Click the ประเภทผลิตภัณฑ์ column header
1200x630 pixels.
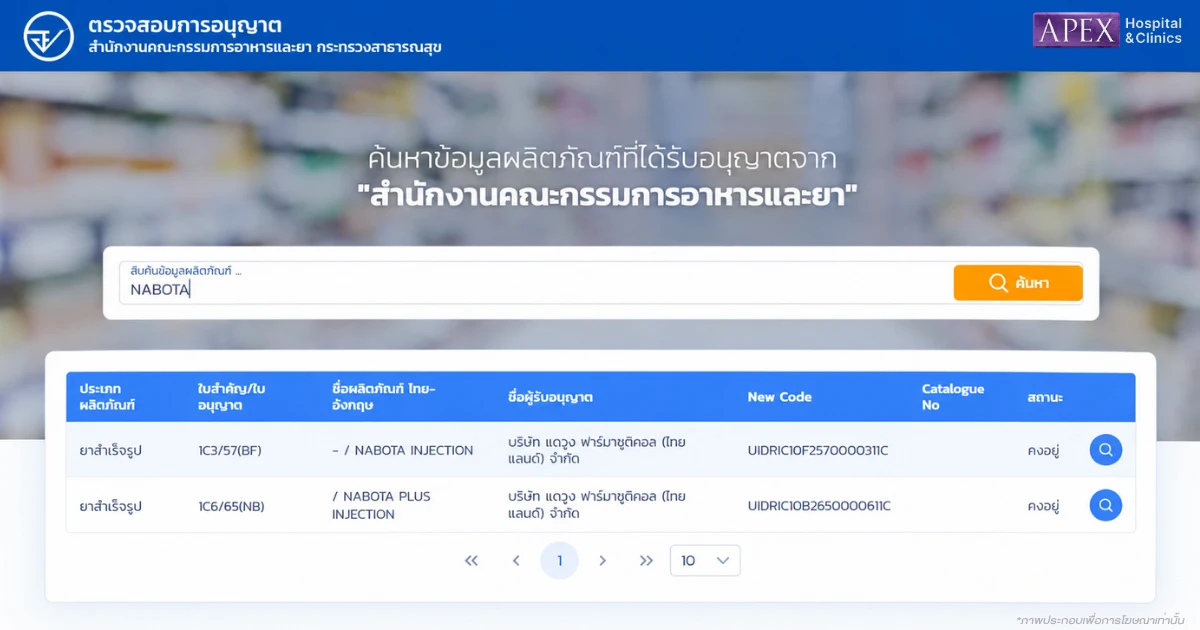108,397
